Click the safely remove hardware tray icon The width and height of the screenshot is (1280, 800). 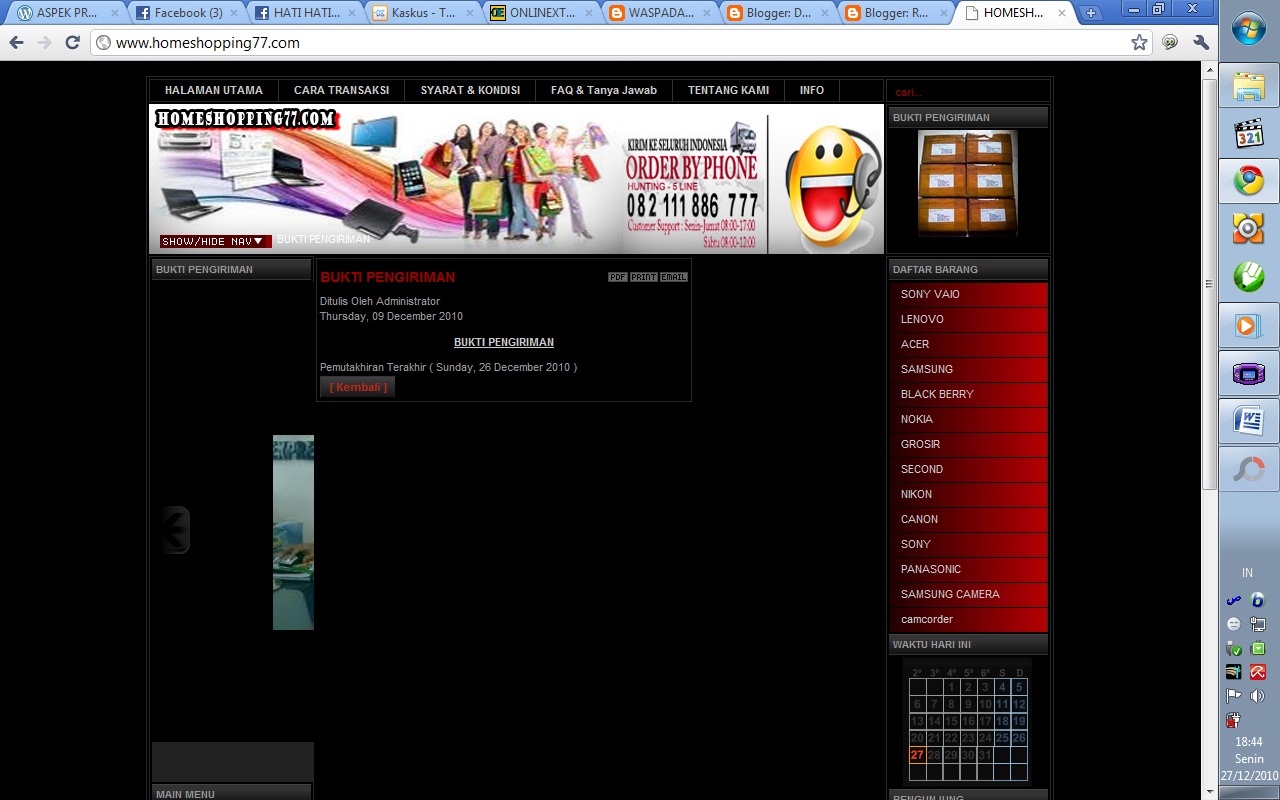(1234, 648)
